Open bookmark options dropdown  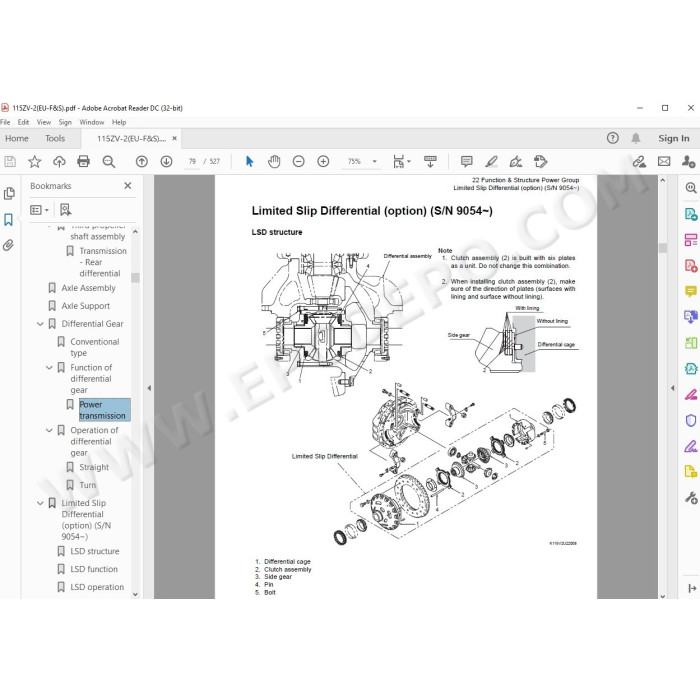click(x=39, y=210)
